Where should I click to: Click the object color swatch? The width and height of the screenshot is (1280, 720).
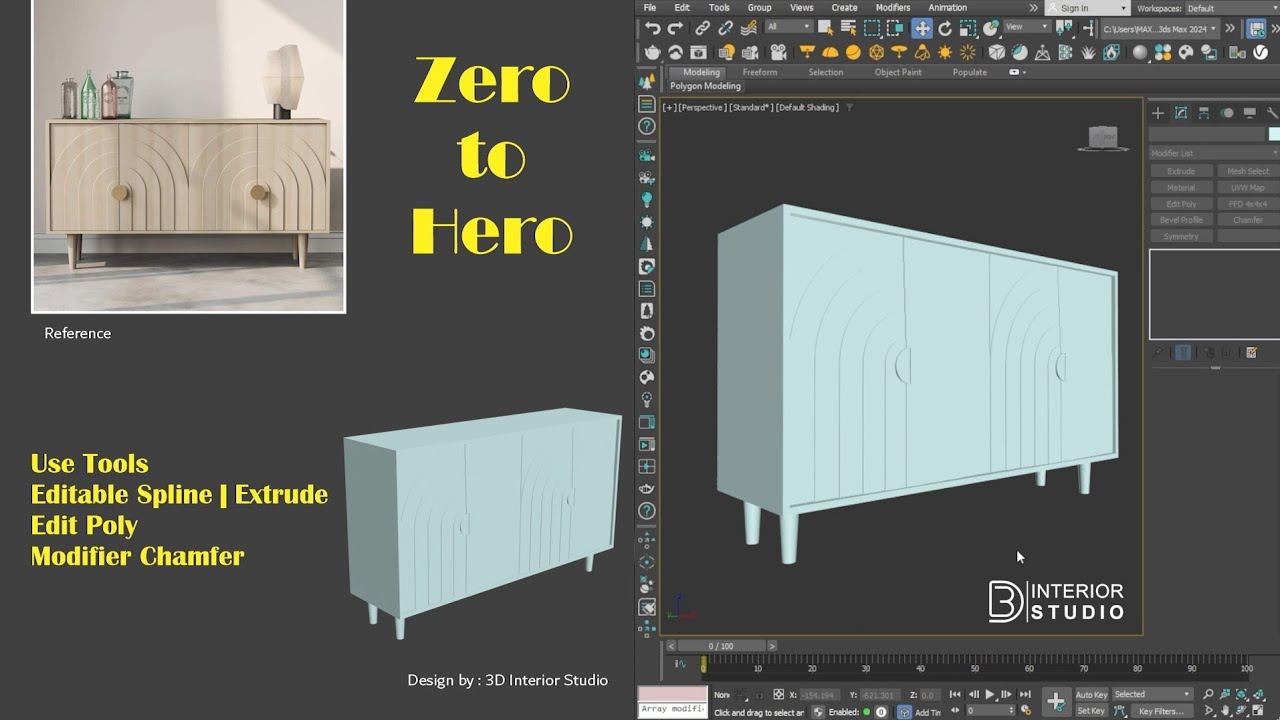(x=1275, y=134)
